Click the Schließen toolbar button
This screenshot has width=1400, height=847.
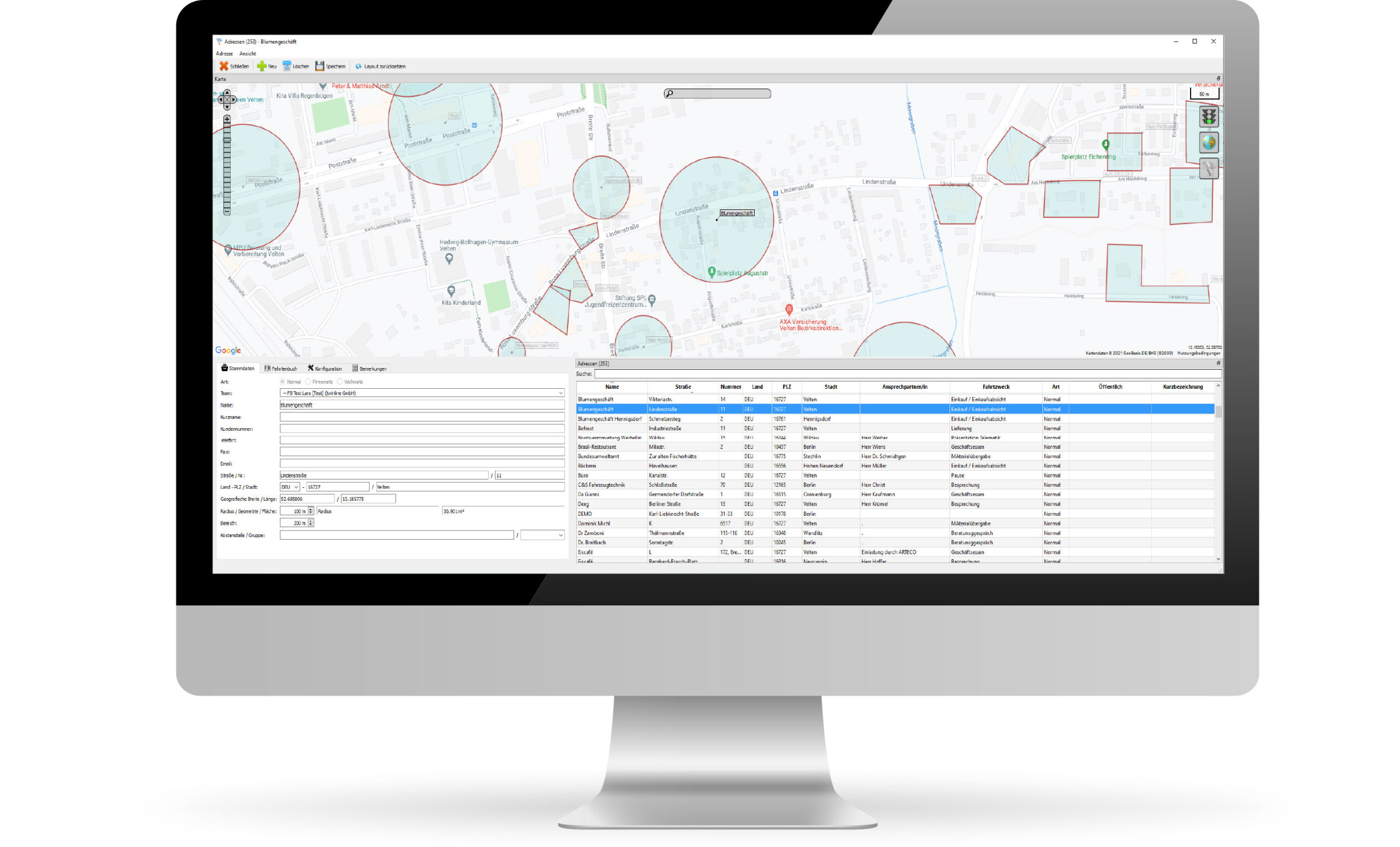pyautogui.click(x=234, y=67)
